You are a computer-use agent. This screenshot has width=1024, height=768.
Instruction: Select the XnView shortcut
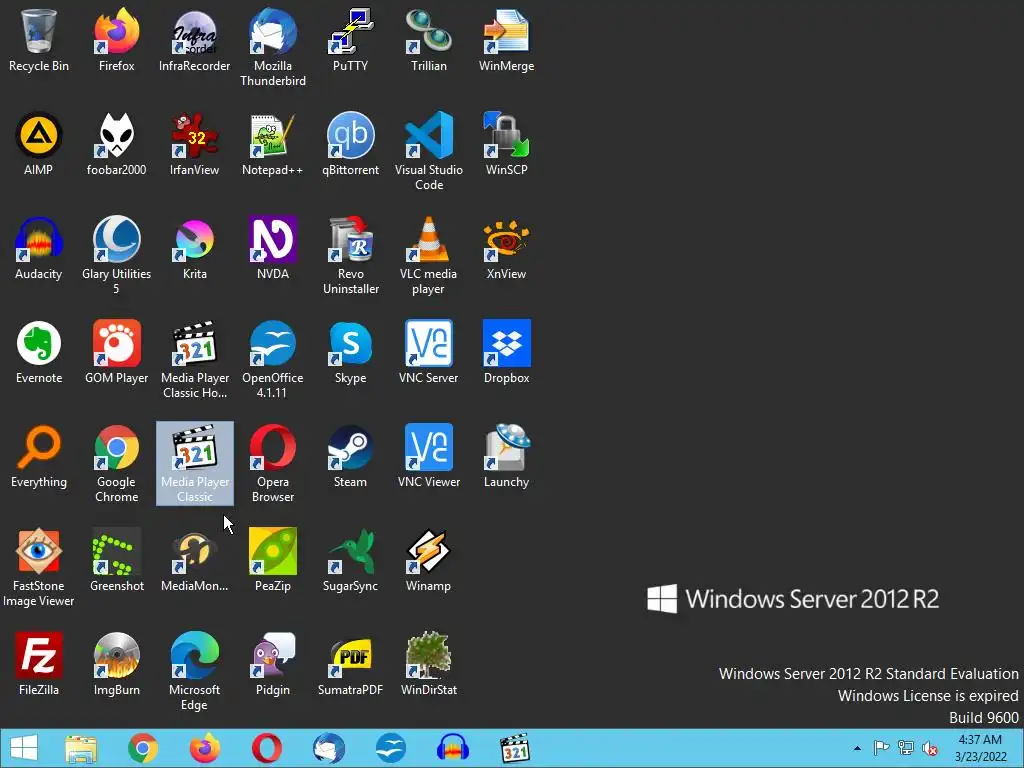click(507, 248)
